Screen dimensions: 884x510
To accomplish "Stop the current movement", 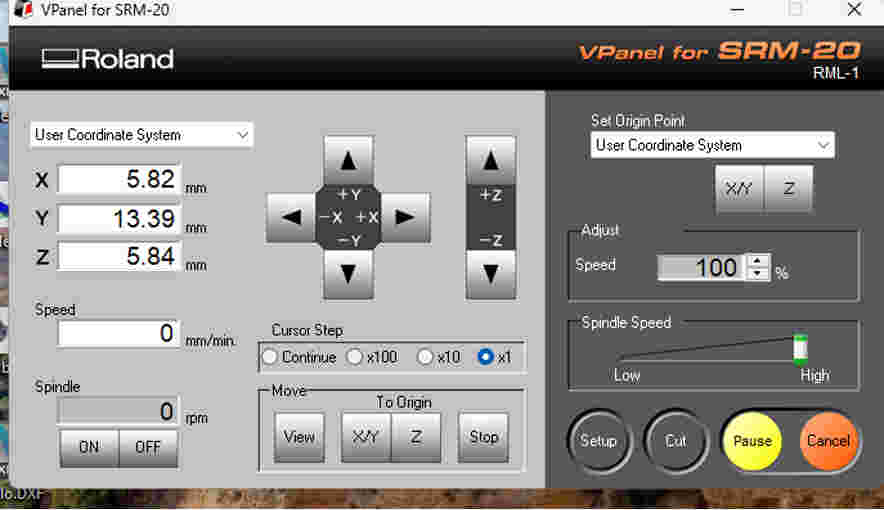I will (x=484, y=437).
